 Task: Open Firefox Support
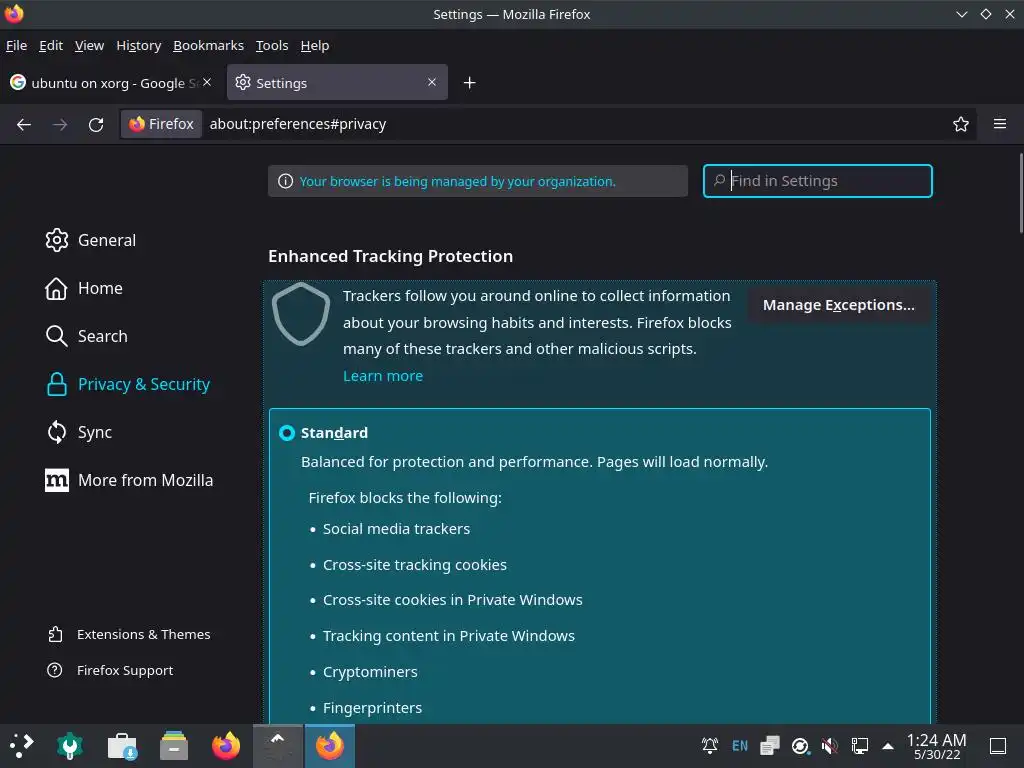tap(110, 670)
